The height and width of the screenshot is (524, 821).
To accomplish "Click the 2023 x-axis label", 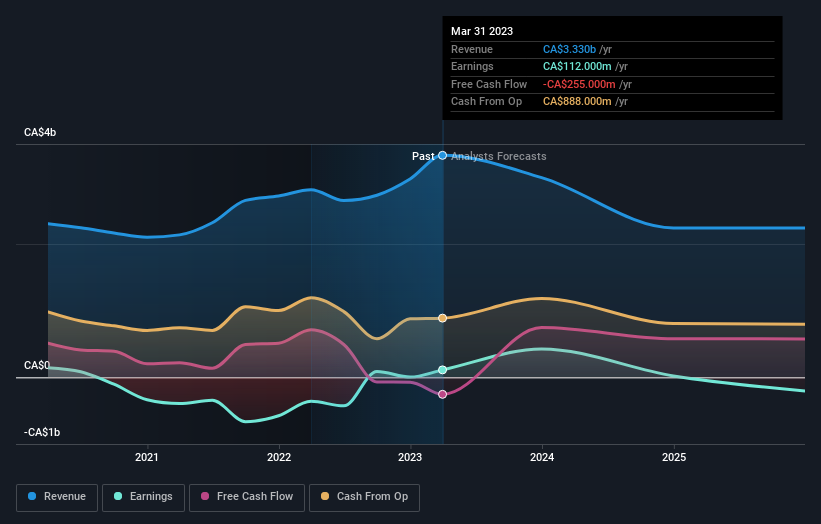I will [x=410, y=458].
